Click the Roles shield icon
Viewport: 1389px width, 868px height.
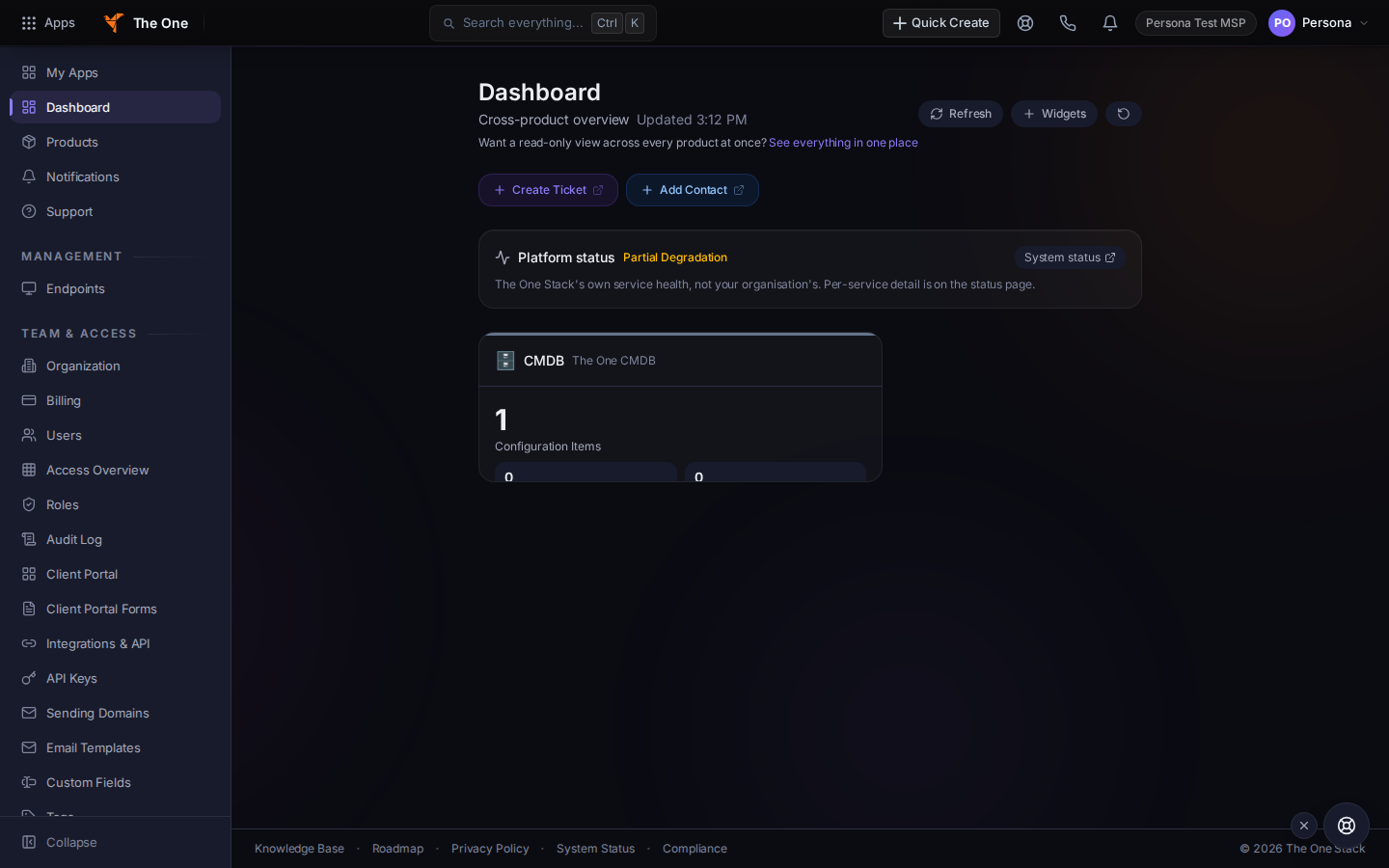click(x=29, y=504)
